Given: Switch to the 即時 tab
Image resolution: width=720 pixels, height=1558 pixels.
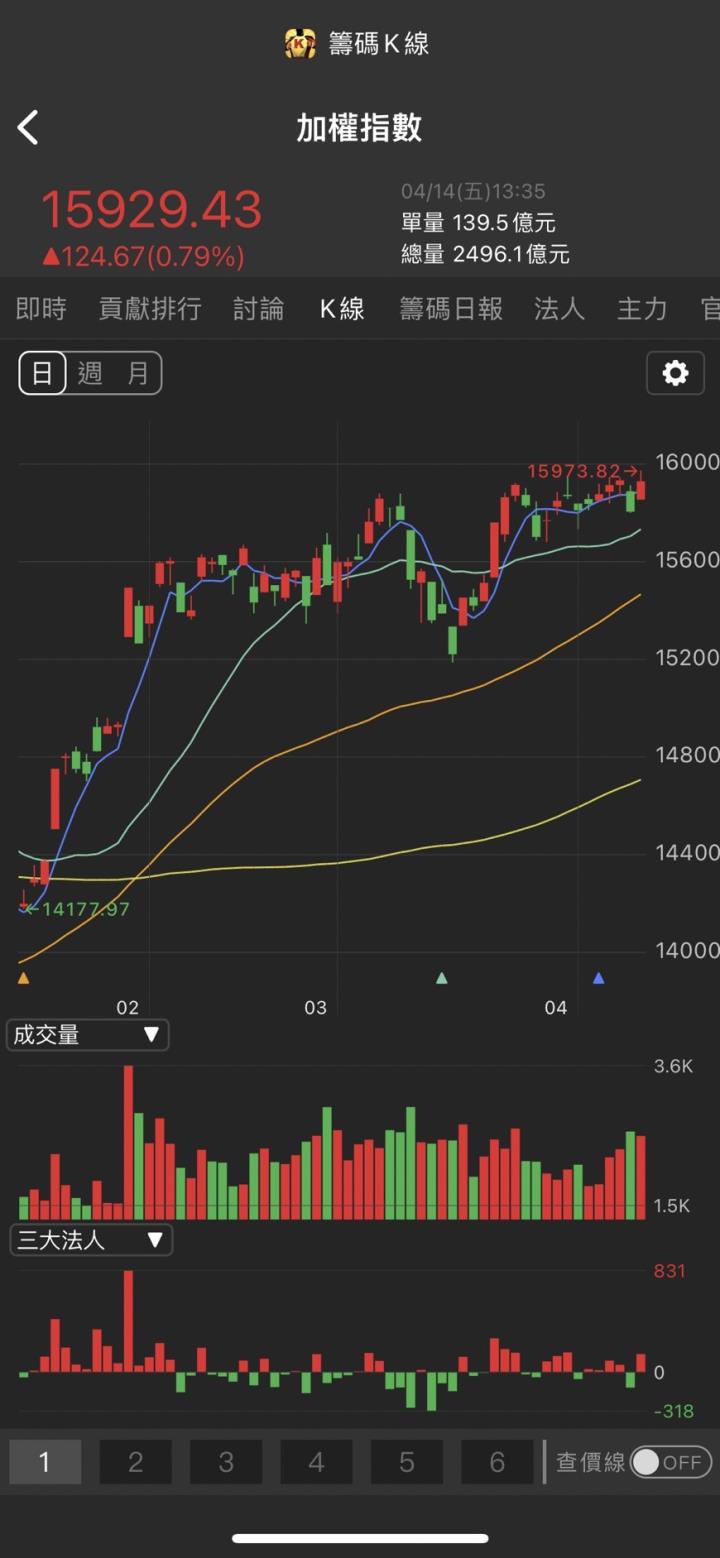Looking at the screenshot, I should pos(41,309).
